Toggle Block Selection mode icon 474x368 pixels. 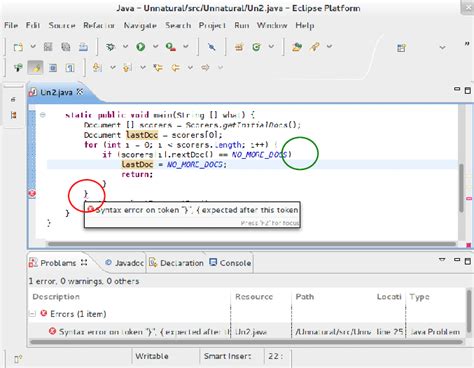[x=53, y=68]
